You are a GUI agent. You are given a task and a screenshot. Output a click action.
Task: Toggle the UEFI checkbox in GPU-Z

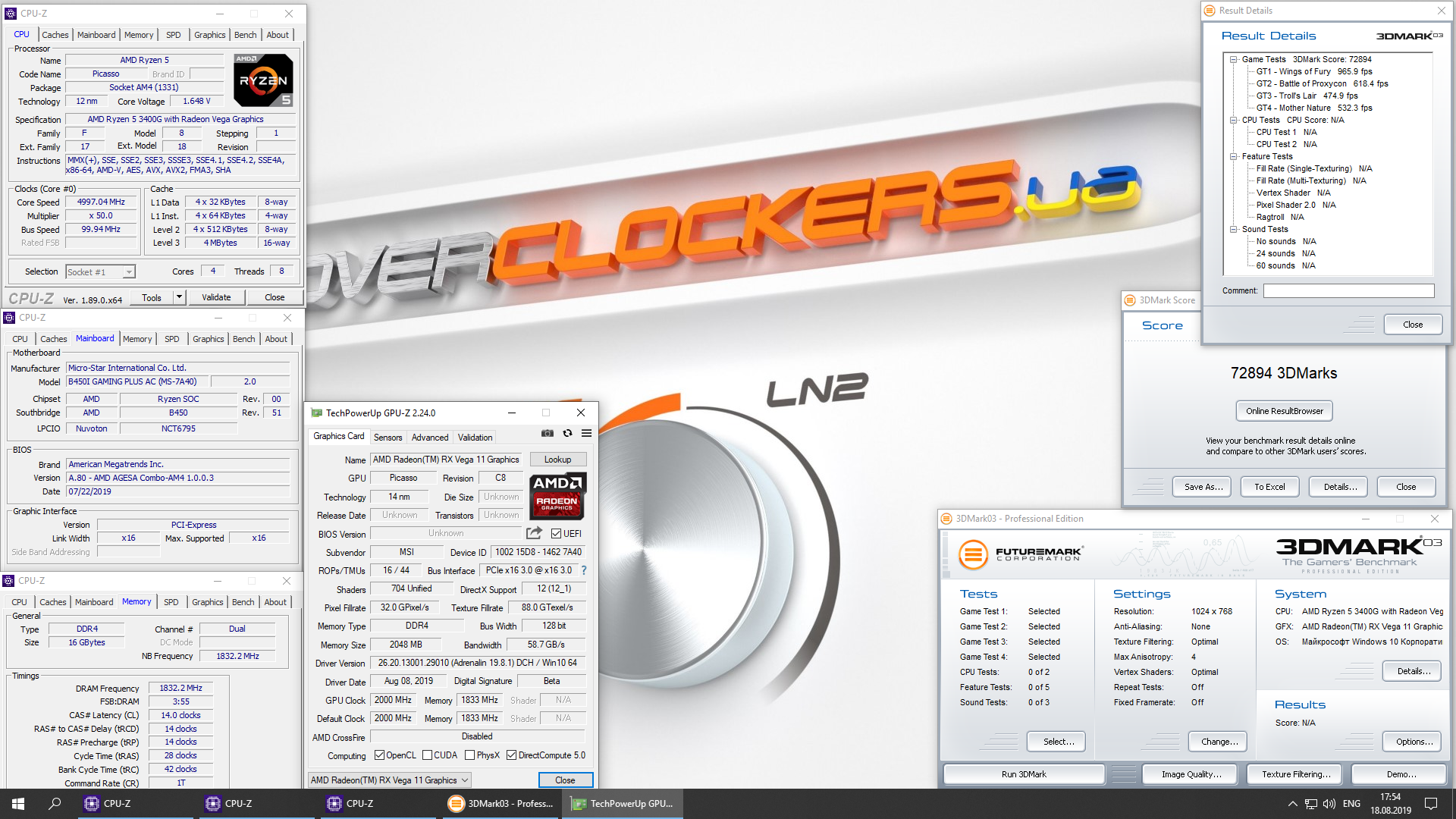click(556, 534)
